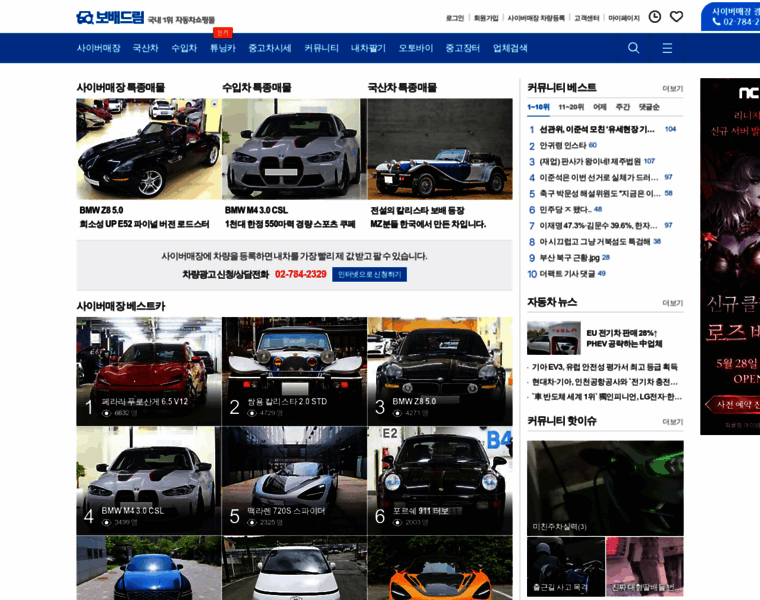Select the 댓글순 tab
The image size is (760, 600).
649,107
